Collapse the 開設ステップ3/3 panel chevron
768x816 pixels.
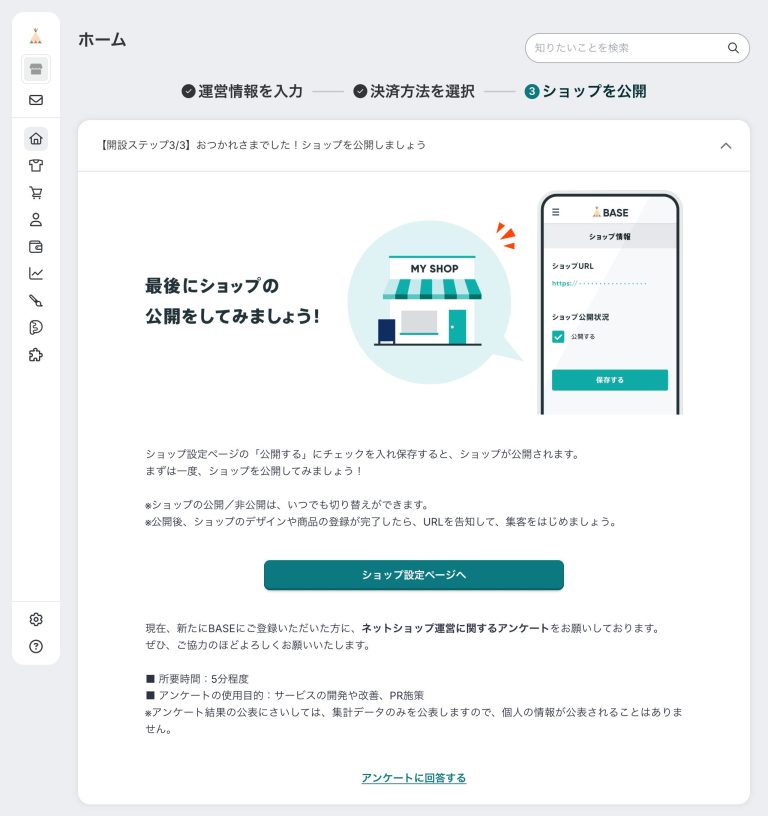[x=726, y=145]
